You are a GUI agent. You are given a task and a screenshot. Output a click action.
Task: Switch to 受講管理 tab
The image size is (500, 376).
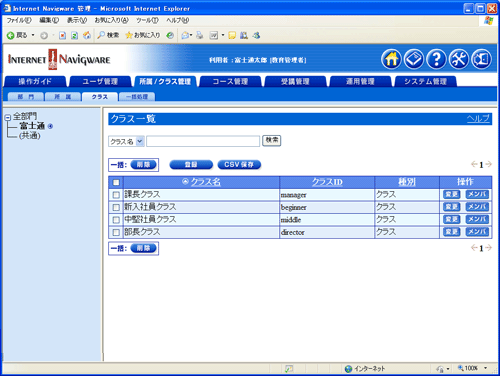295,81
